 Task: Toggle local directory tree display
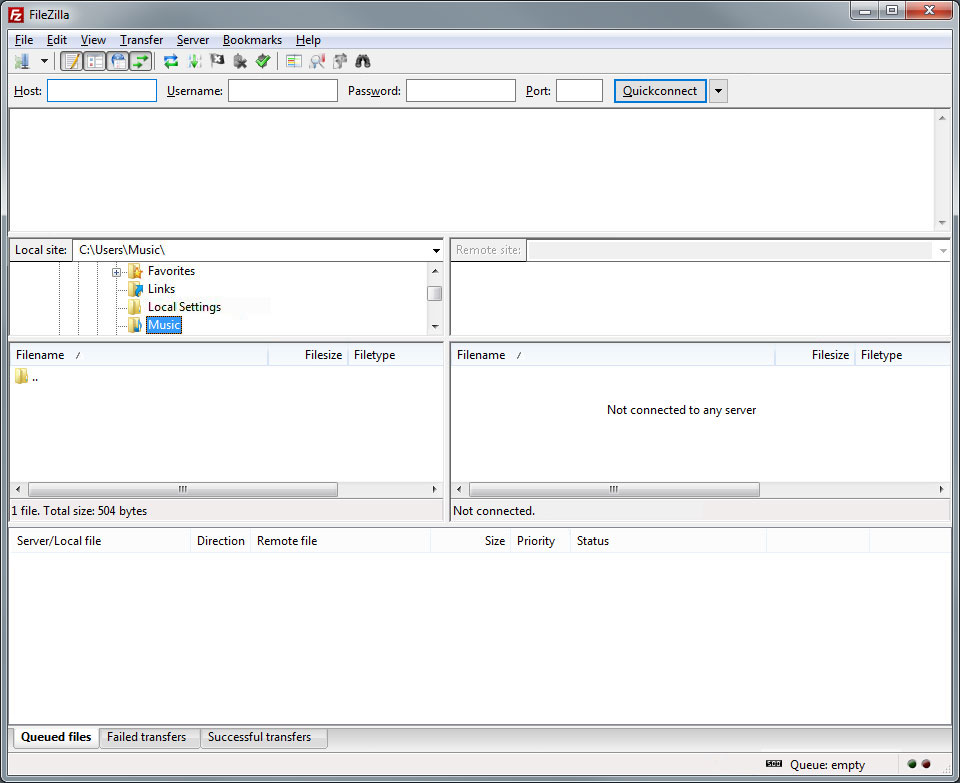[x=95, y=61]
